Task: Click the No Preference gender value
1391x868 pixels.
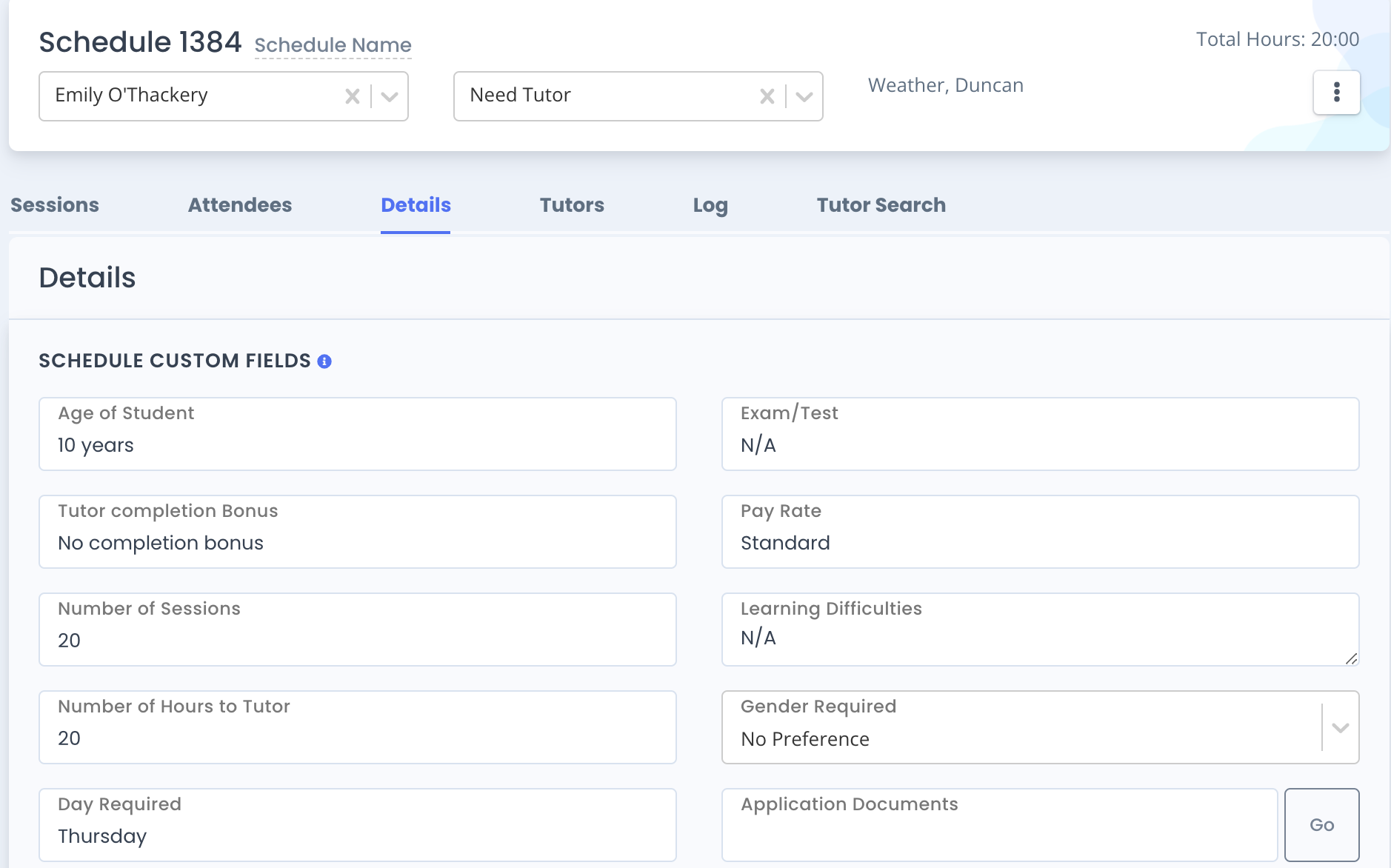Action: click(805, 739)
